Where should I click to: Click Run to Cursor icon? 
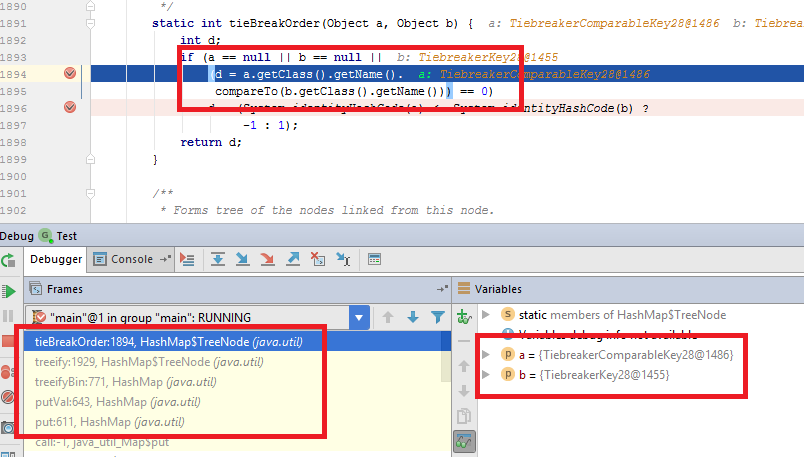(343, 259)
